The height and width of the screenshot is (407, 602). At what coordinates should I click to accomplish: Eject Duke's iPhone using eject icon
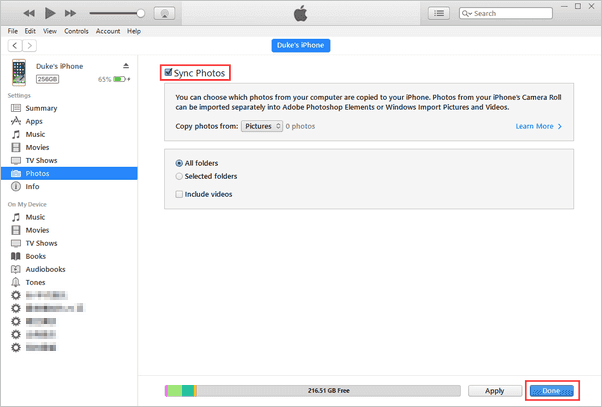tap(125, 66)
